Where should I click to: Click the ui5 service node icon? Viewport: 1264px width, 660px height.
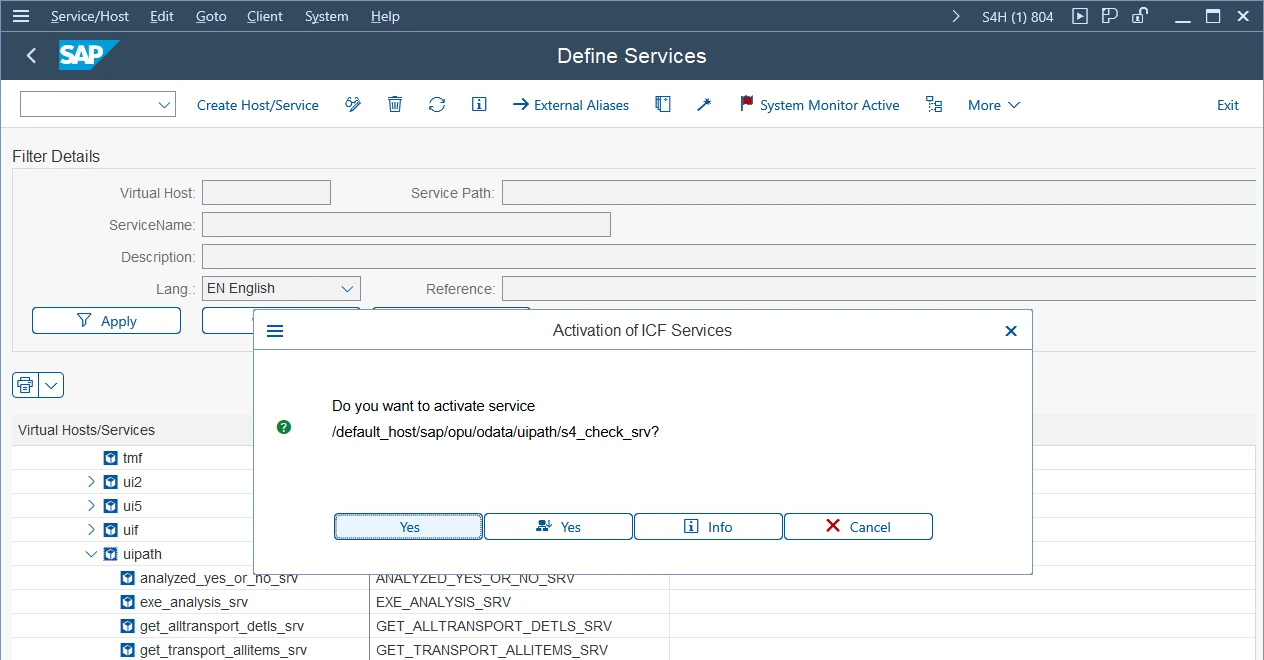click(x=111, y=506)
